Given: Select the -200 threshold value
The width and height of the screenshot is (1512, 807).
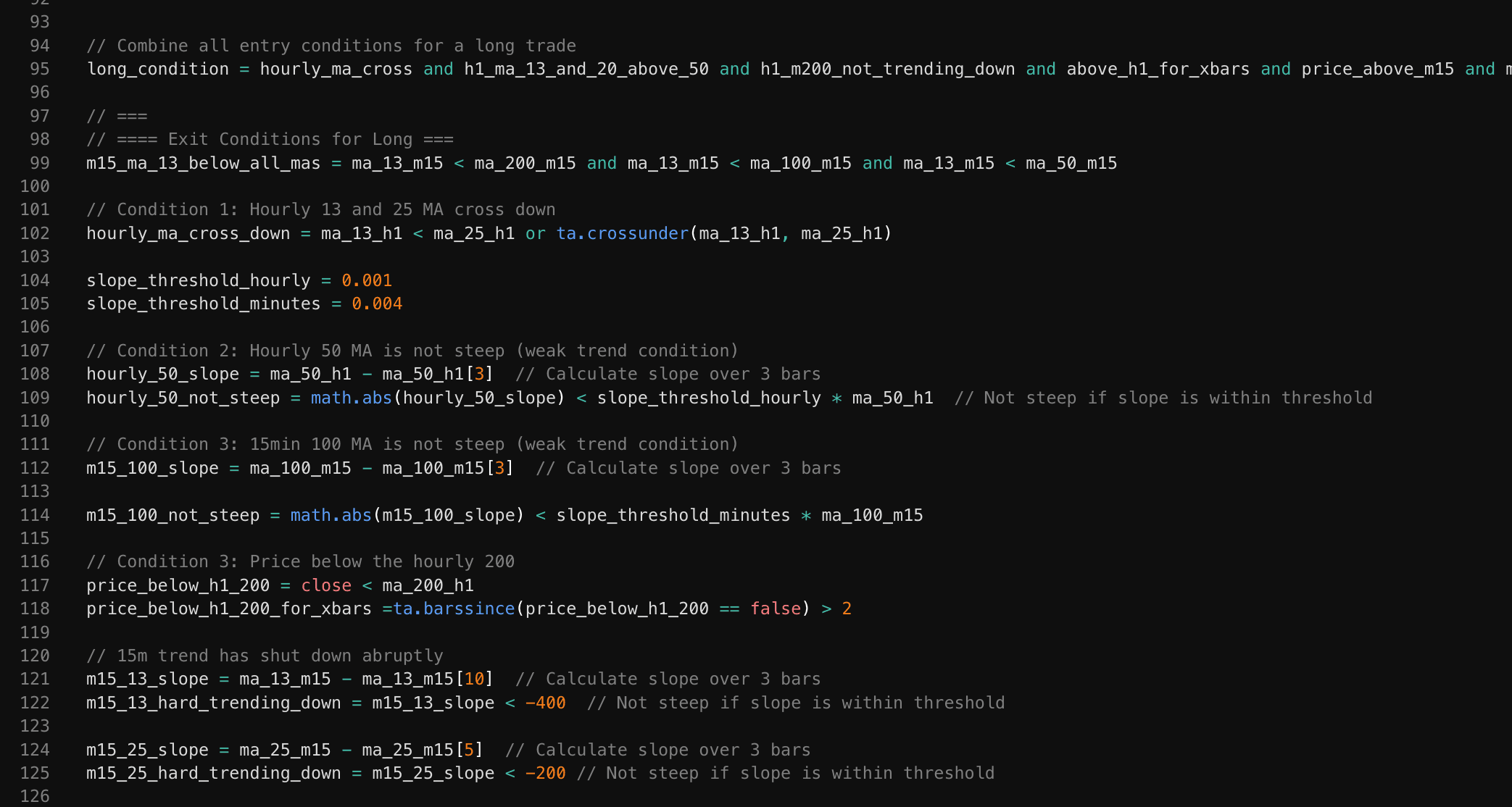Looking at the screenshot, I should (x=545, y=773).
